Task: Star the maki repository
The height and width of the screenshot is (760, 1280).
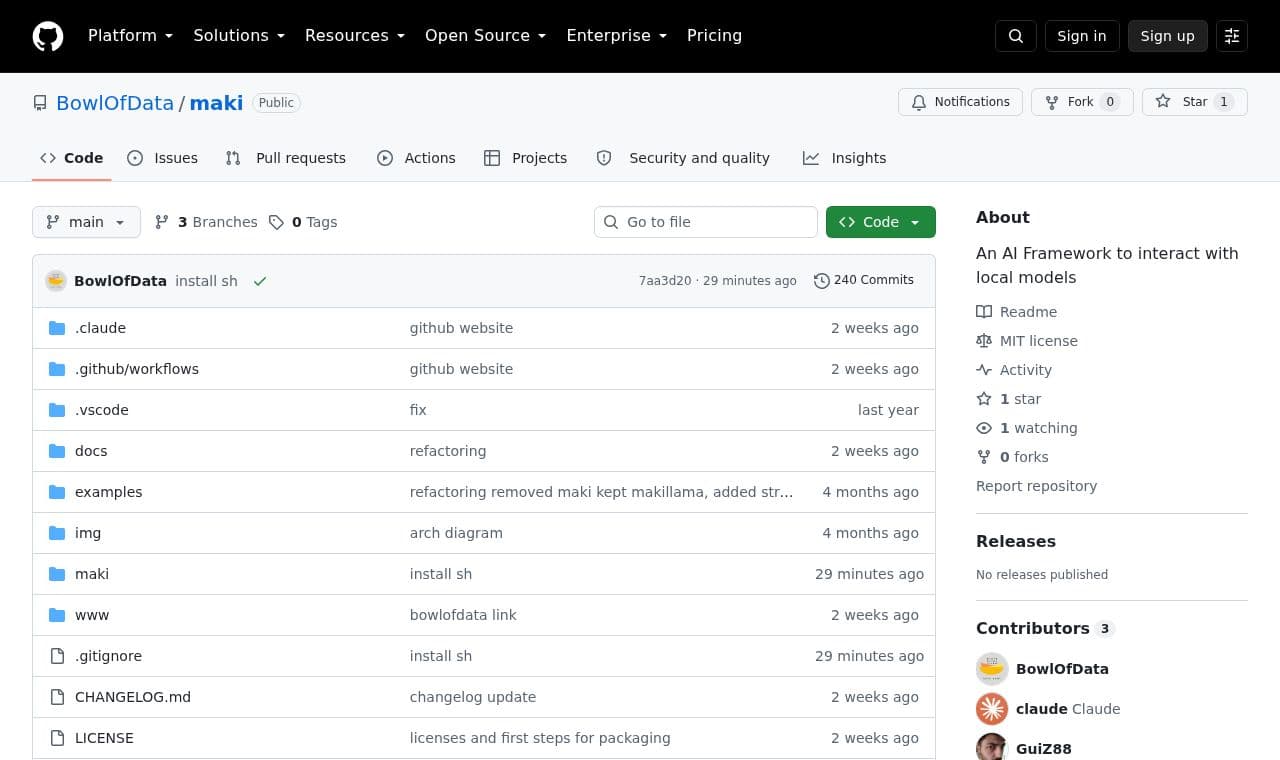Action: click(x=1194, y=102)
